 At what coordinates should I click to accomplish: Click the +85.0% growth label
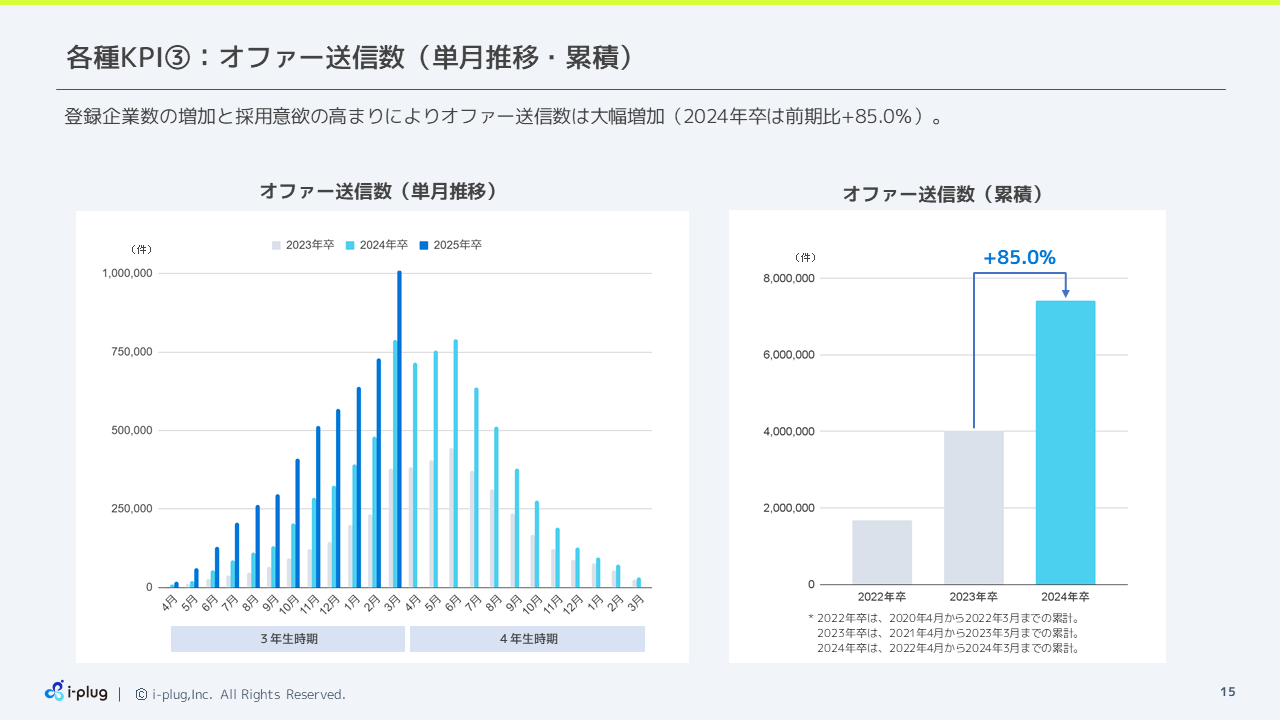(x=1019, y=258)
